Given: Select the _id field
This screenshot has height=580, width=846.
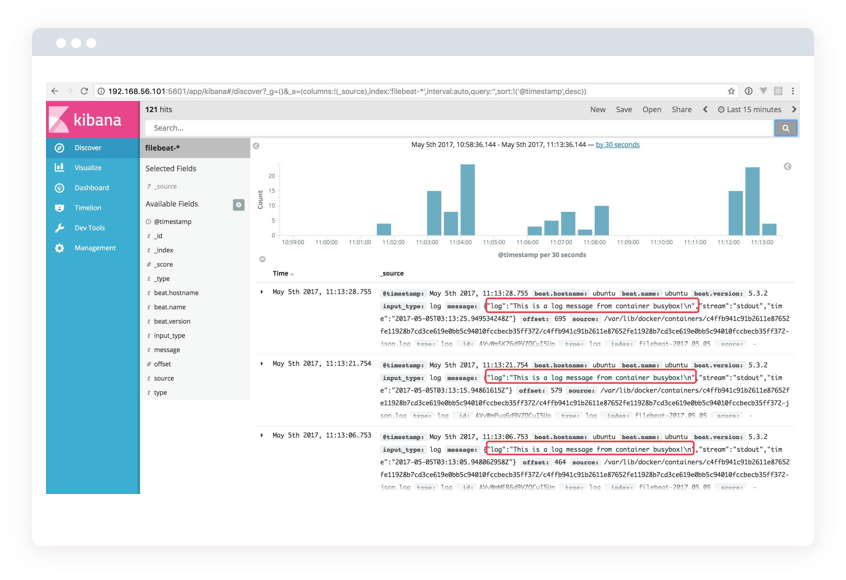Looking at the screenshot, I should pyautogui.click(x=158, y=236).
